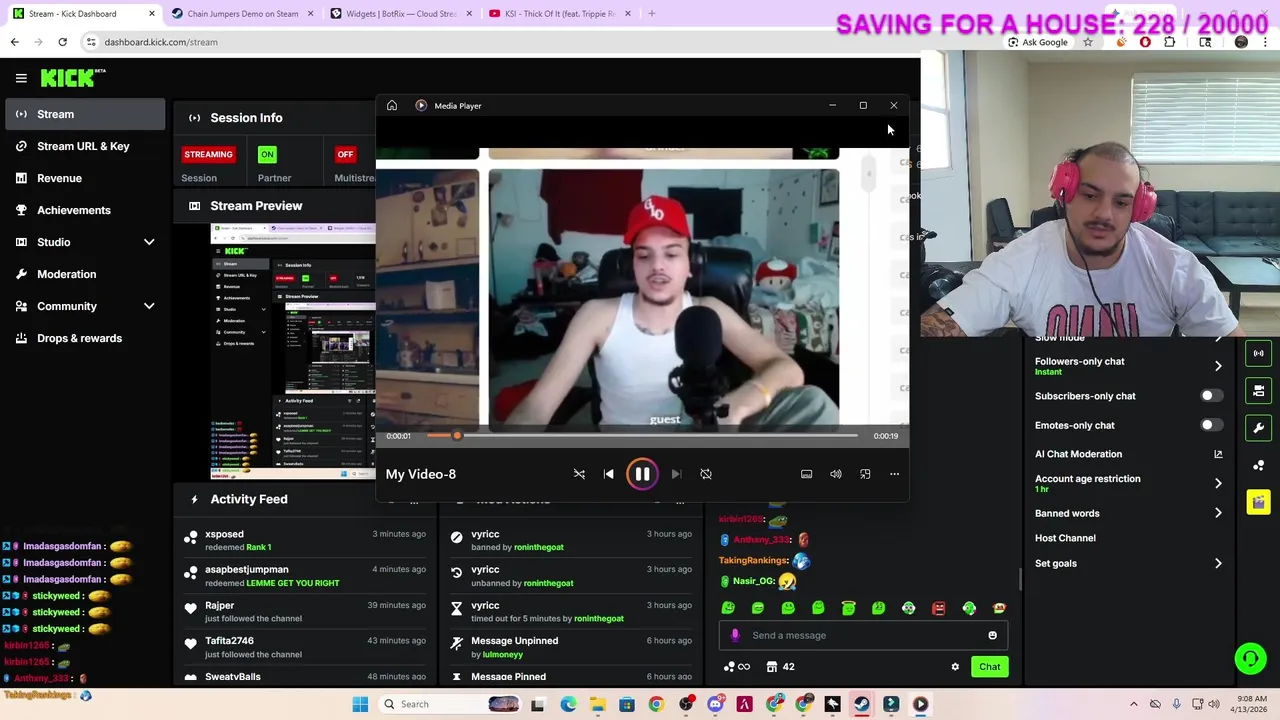
Task: Expand Followers-only chat settings
Action: pos(1218,366)
